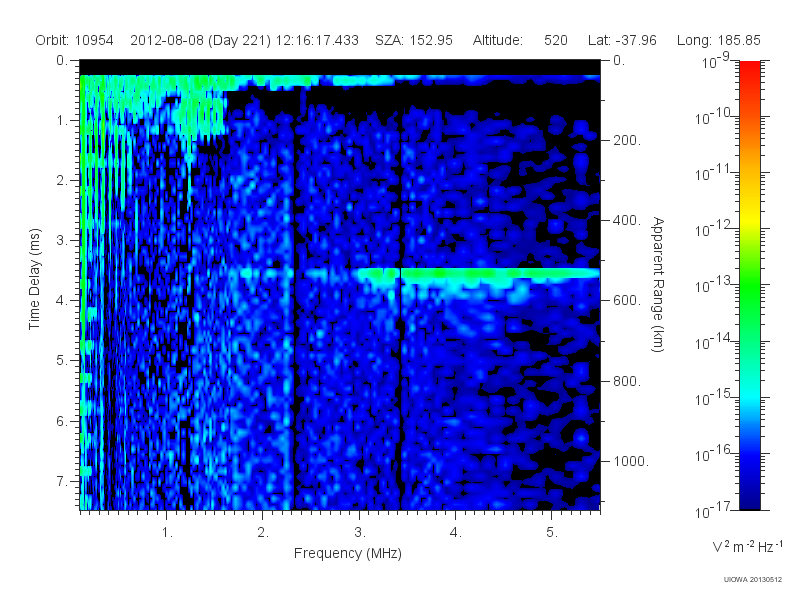Image resolution: width=800 pixels, height=600 pixels.
Task: Click the horizontal green echo trace near 3.5 ms
Action: tap(477, 274)
